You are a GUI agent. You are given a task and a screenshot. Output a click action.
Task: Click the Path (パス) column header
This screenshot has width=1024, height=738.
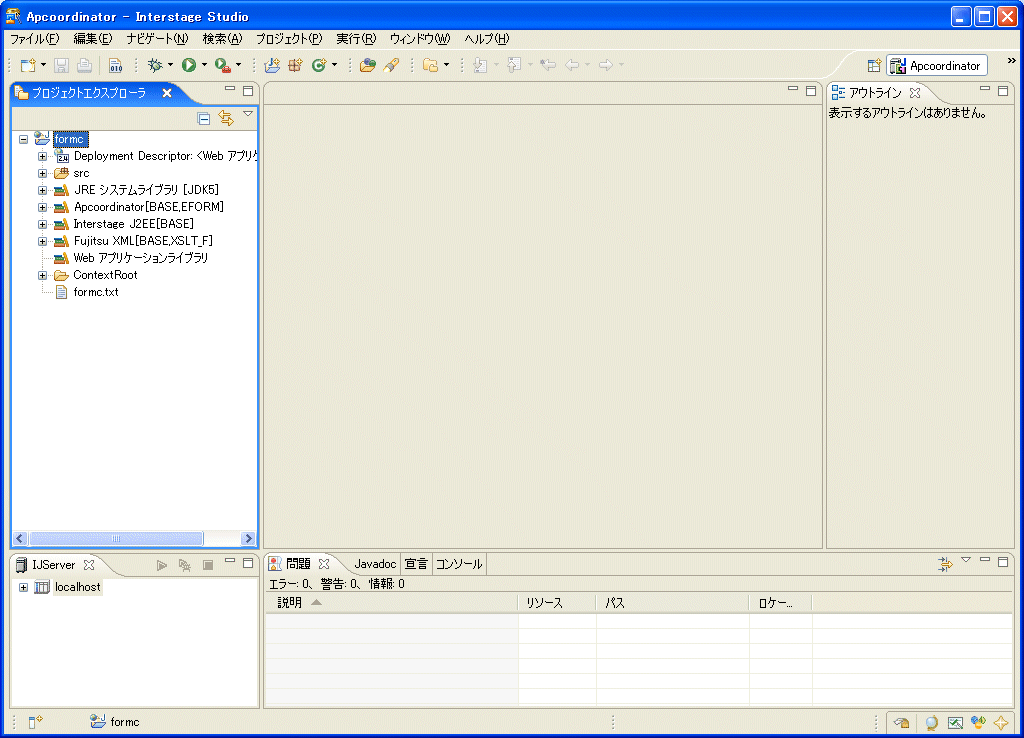pyautogui.click(x=672, y=603)
